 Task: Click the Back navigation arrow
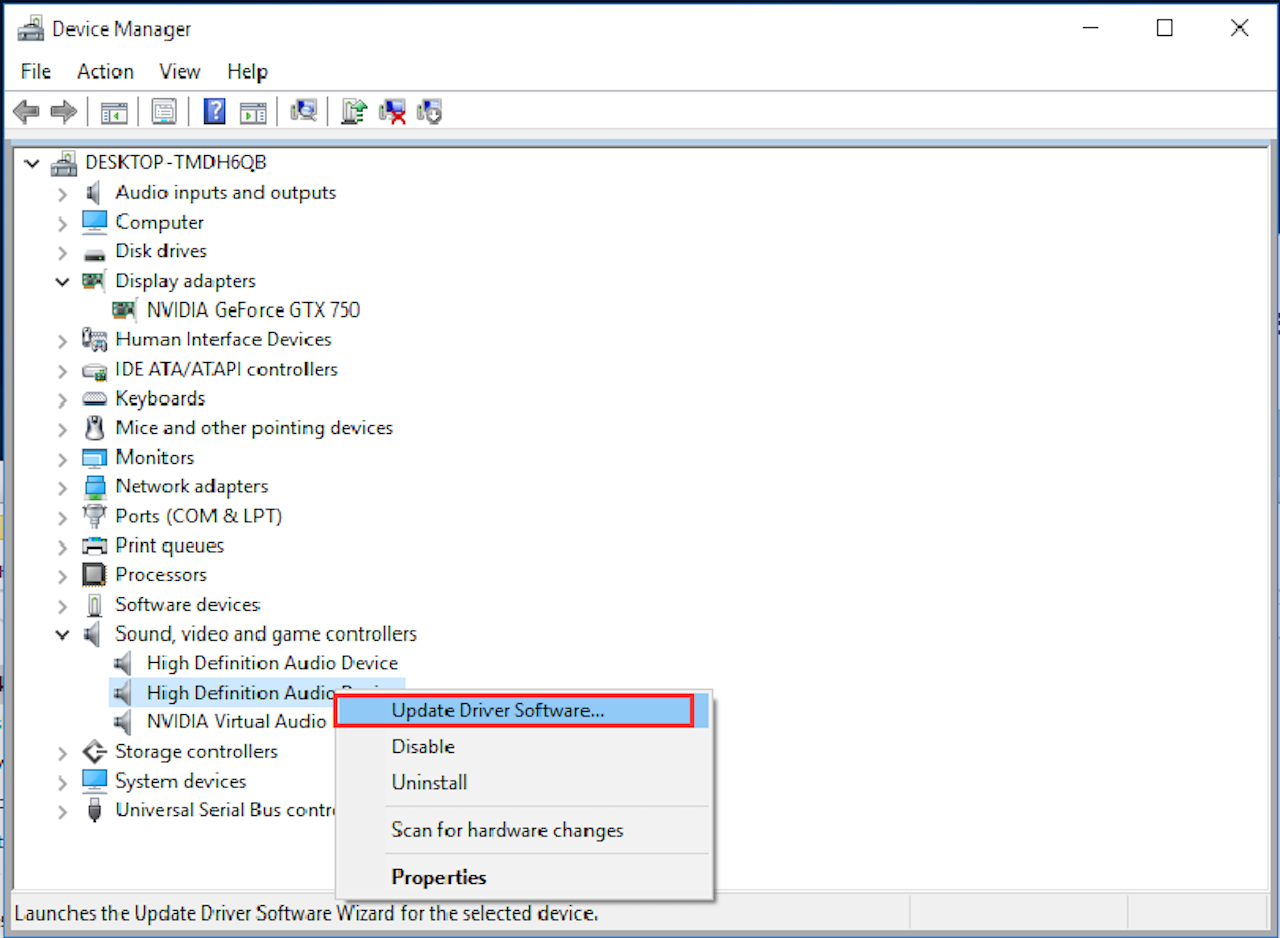click(x=25, y=111)
